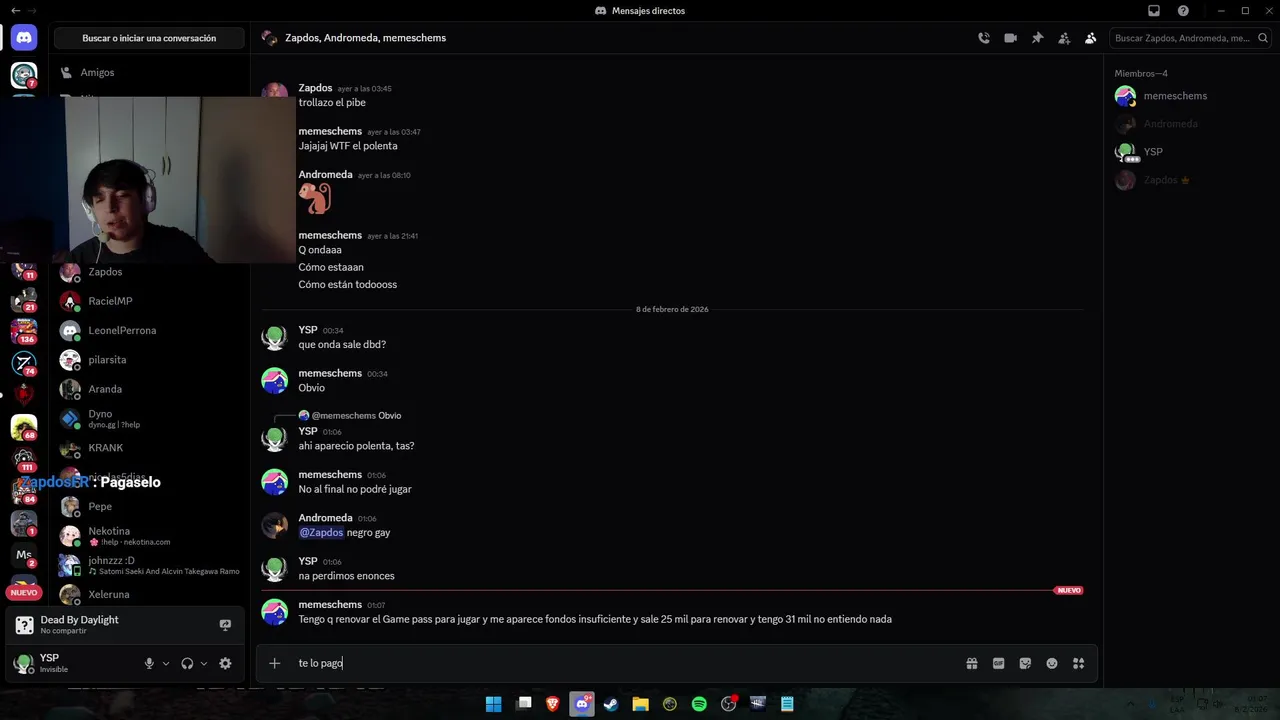The width and height of the screenshot is (1280, 720).
Task: Open the direct message with pilarsita
Action: (x=150, y=360)
